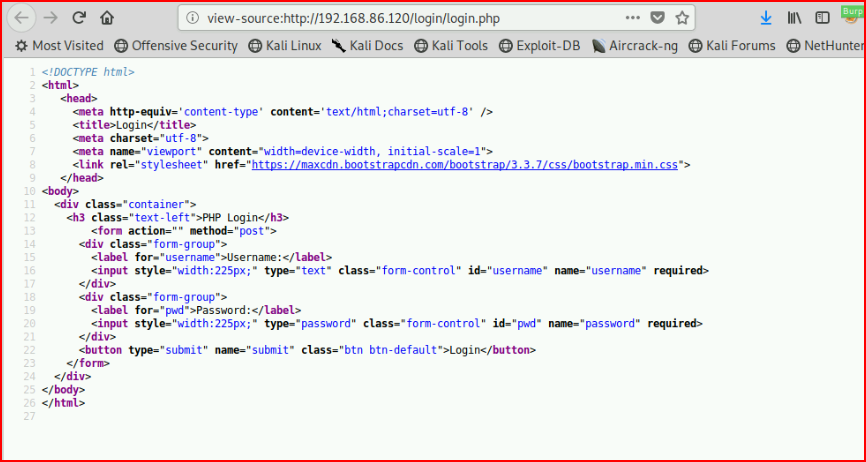Click the title Login source line
This screenshot has height=462, width=866.
pyautogui.click(x=134, y=125)
